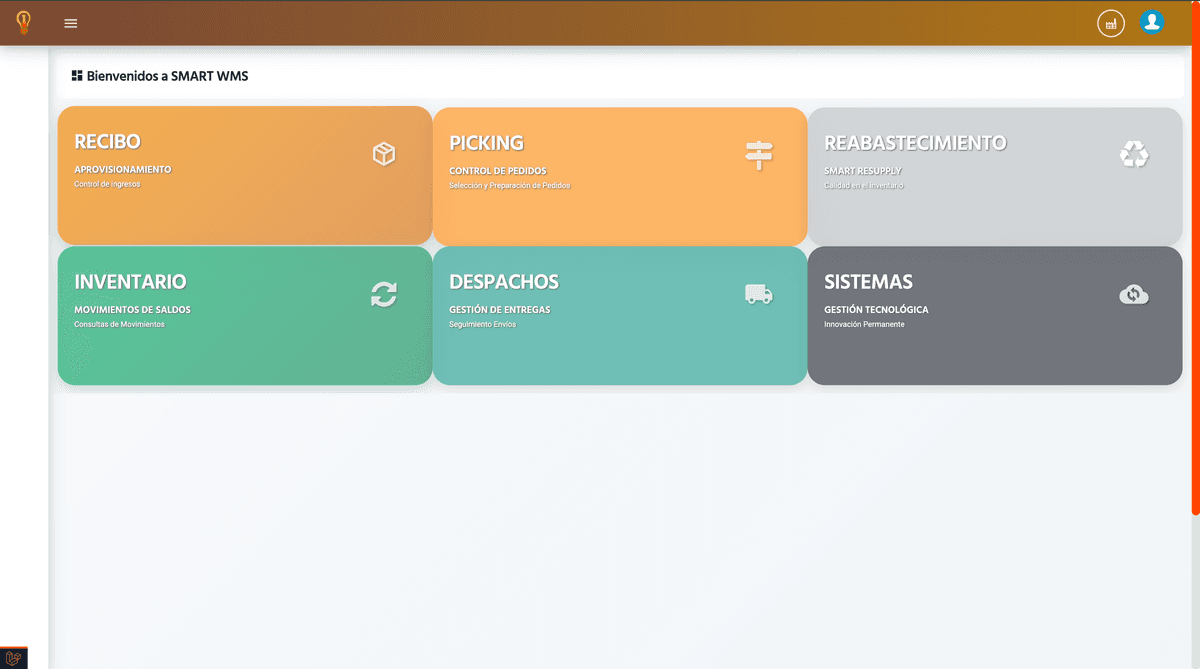Click the box icon on the Recibo card

pos(384,154)
